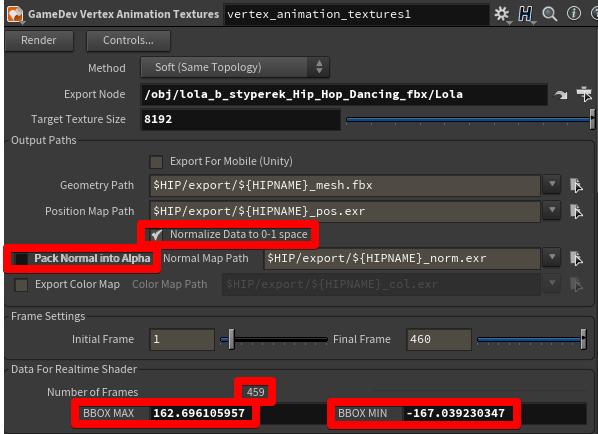Open the gear settings menu icon
598x434 pixels.
[502, 14]
